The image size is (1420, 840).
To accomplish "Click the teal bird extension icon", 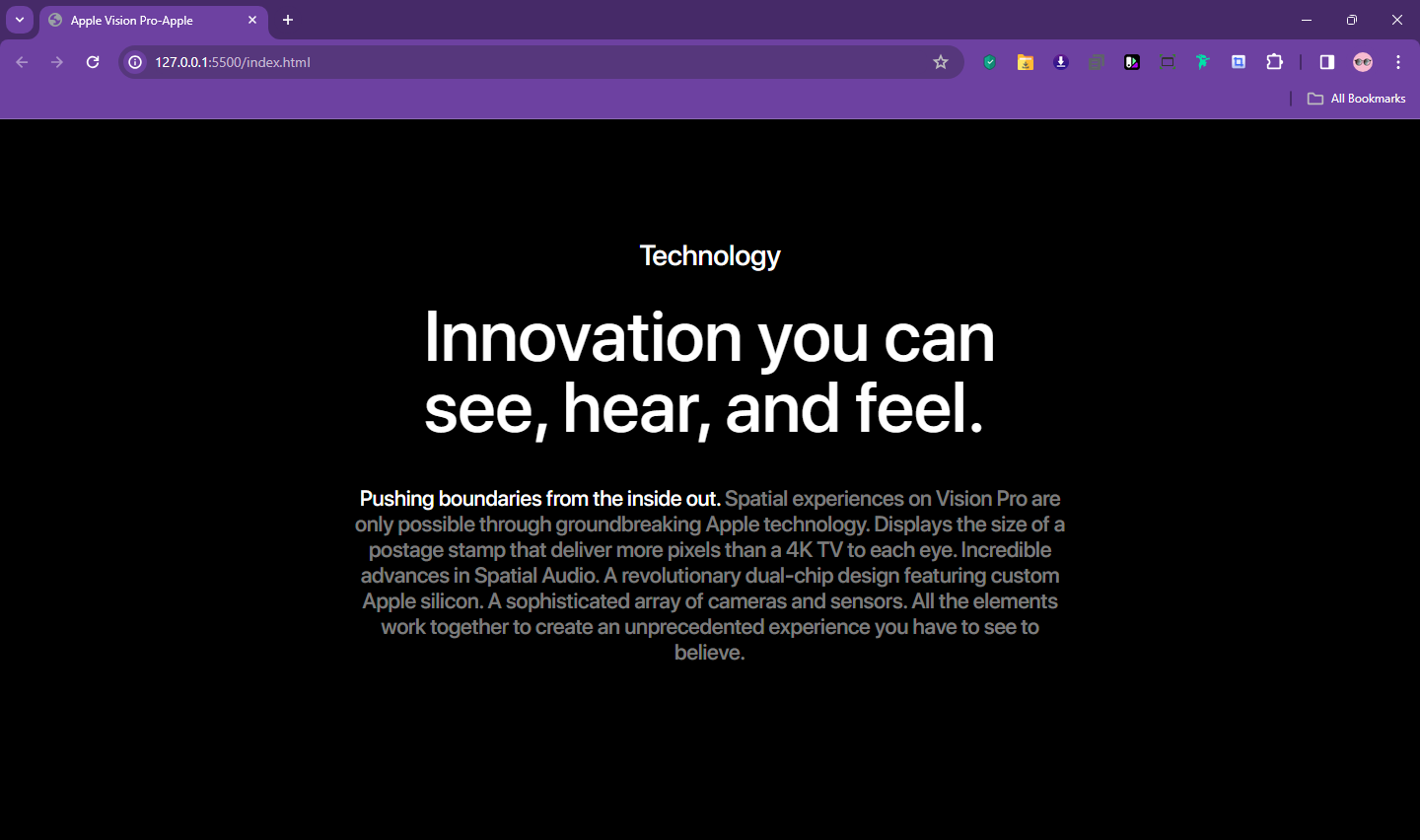I will (x=1203, y=62).
